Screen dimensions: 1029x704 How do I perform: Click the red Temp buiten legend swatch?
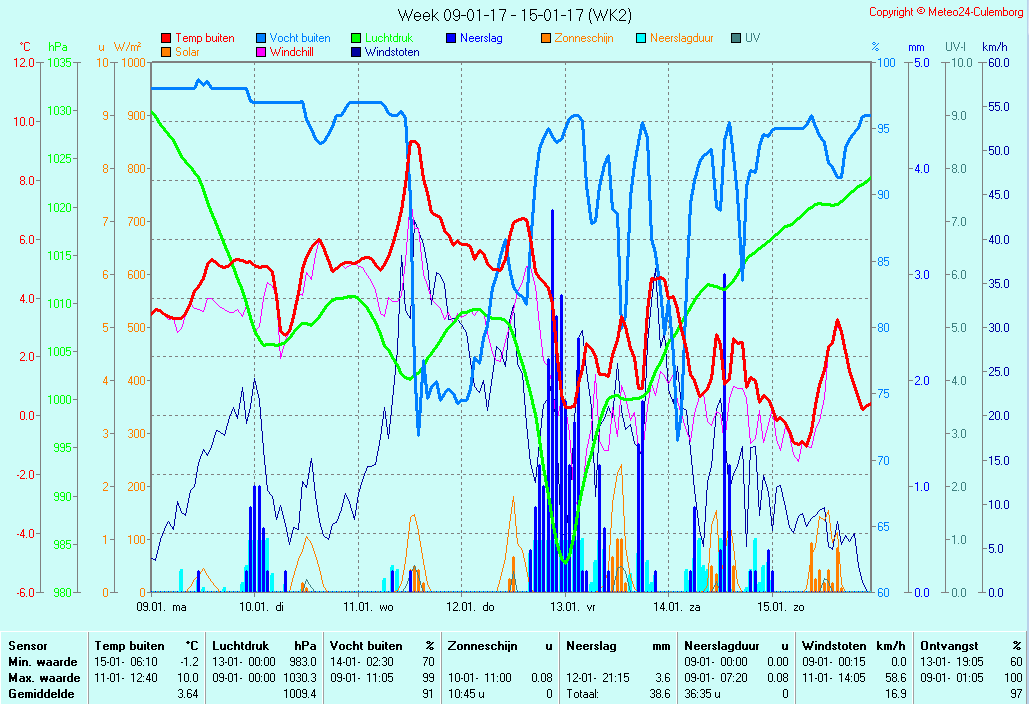pyautogui.click(x=166, y=38)
